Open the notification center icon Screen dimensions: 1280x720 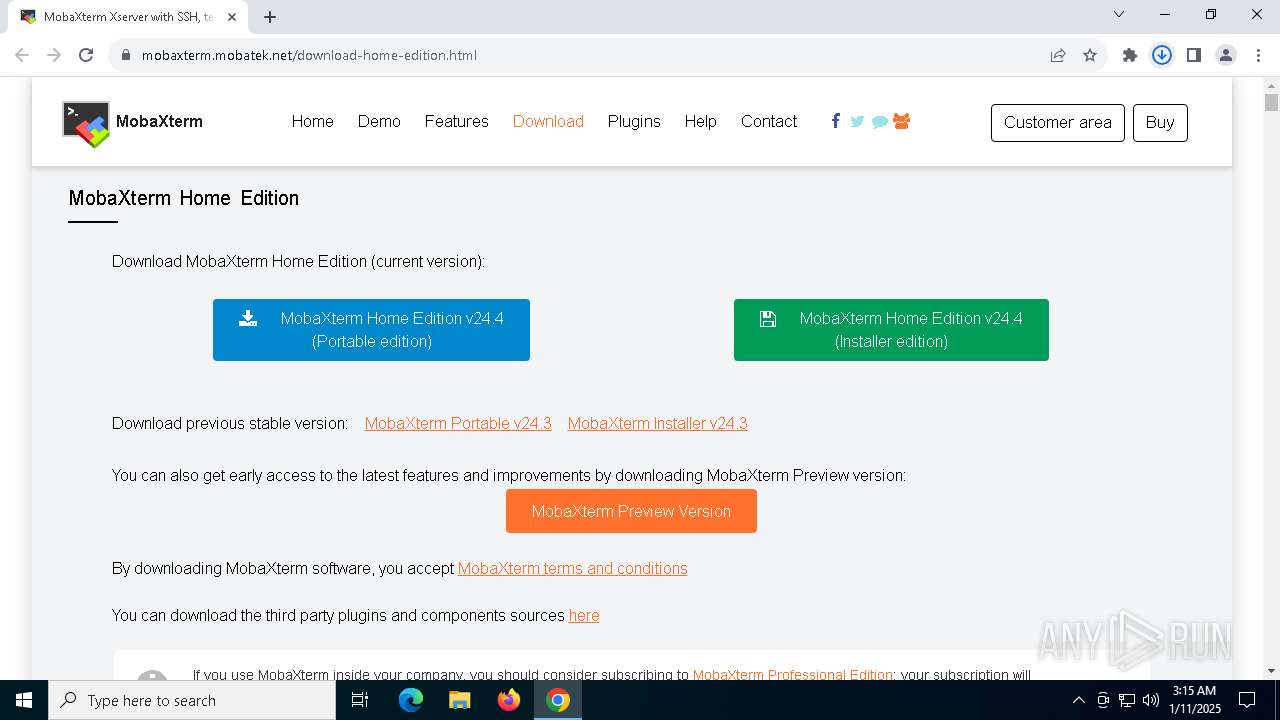point(1247,700)
